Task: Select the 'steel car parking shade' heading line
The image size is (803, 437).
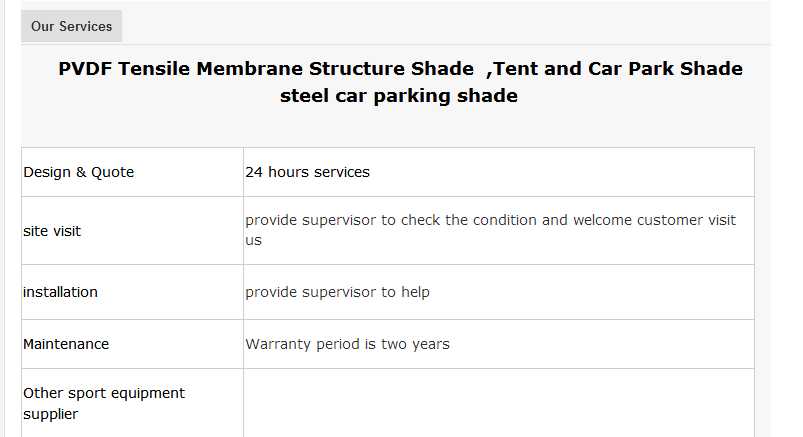Action: coord(399,96)
